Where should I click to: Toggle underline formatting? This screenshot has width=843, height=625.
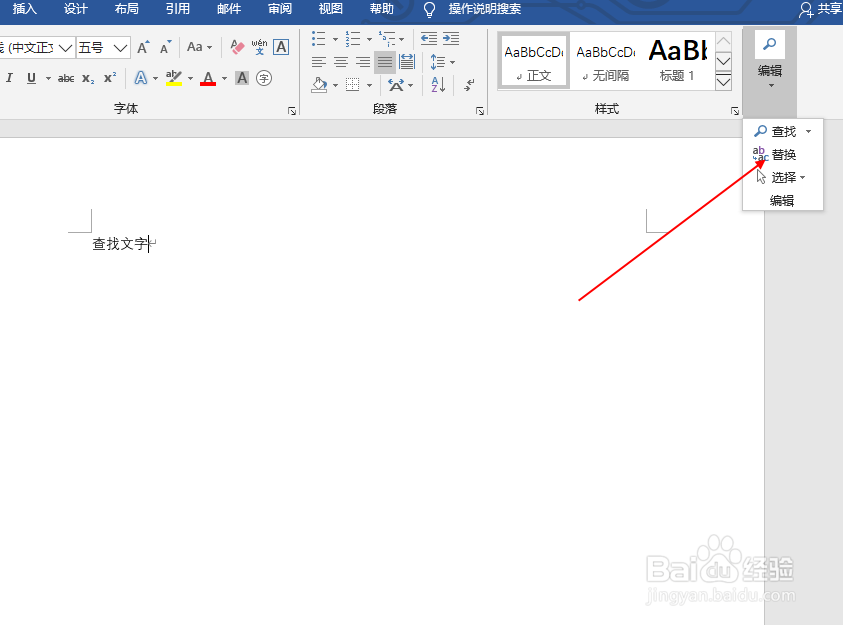pyautogui.click(x=31, y=78)
